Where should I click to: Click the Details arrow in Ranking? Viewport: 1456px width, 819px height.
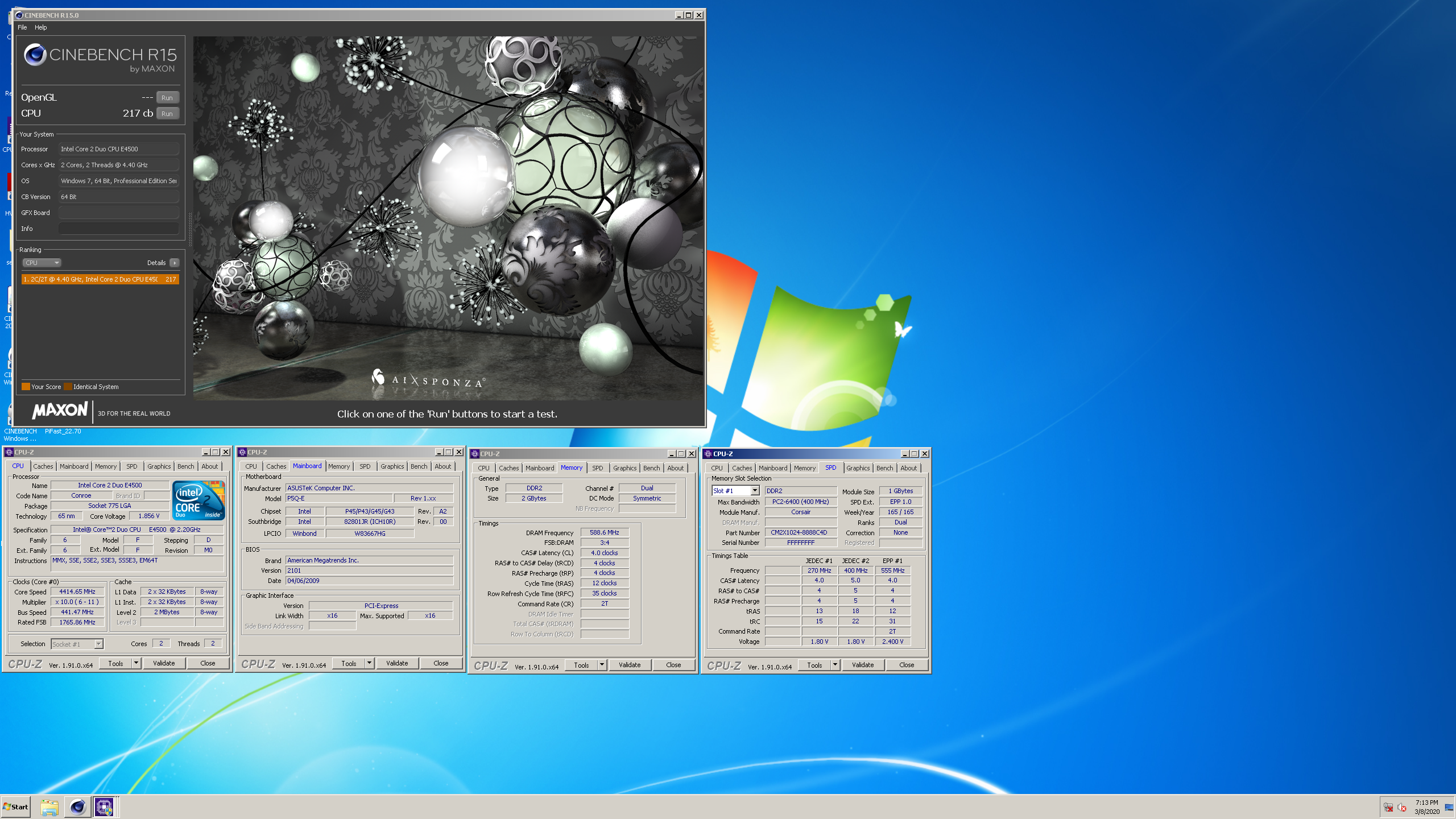pos(175,263)
